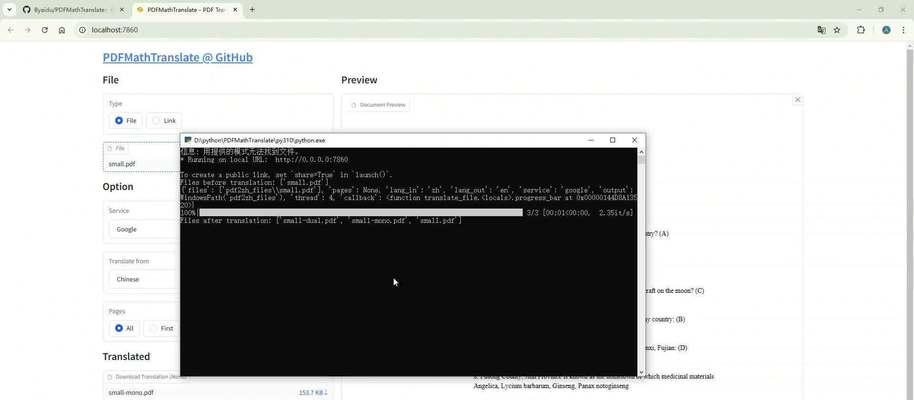Click the Document Preview label
Screen dimensions: 914x400
tap(378, 104)
